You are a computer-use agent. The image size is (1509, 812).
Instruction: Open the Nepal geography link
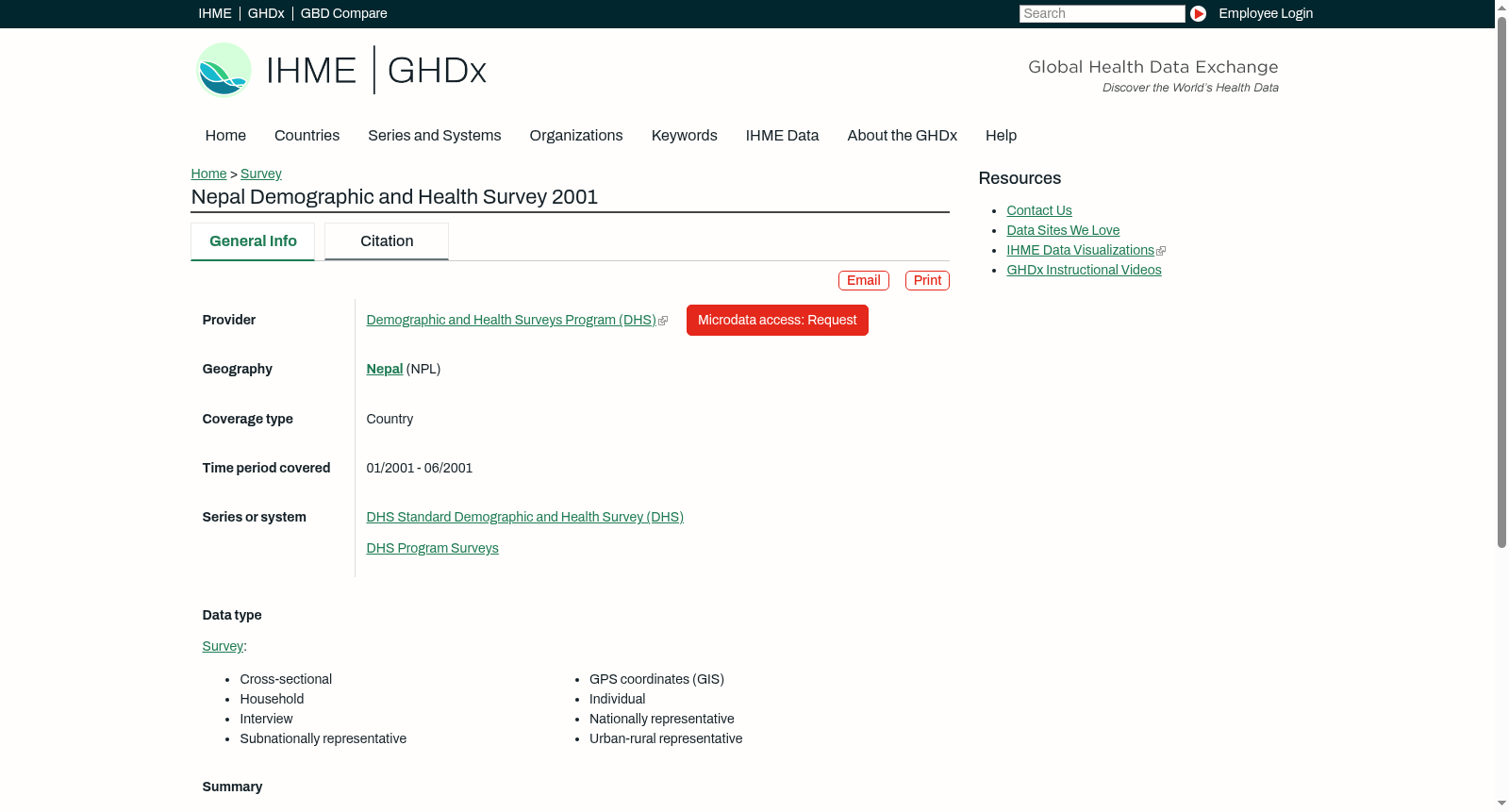[x=384, y=369]
